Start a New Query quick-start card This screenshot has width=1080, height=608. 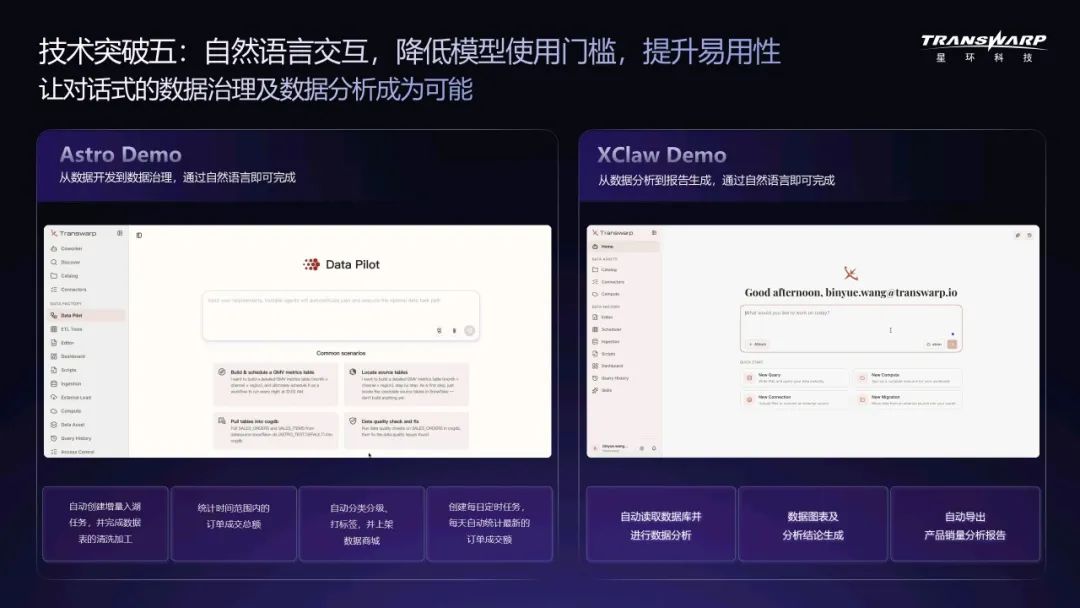(x=795, y=377)
